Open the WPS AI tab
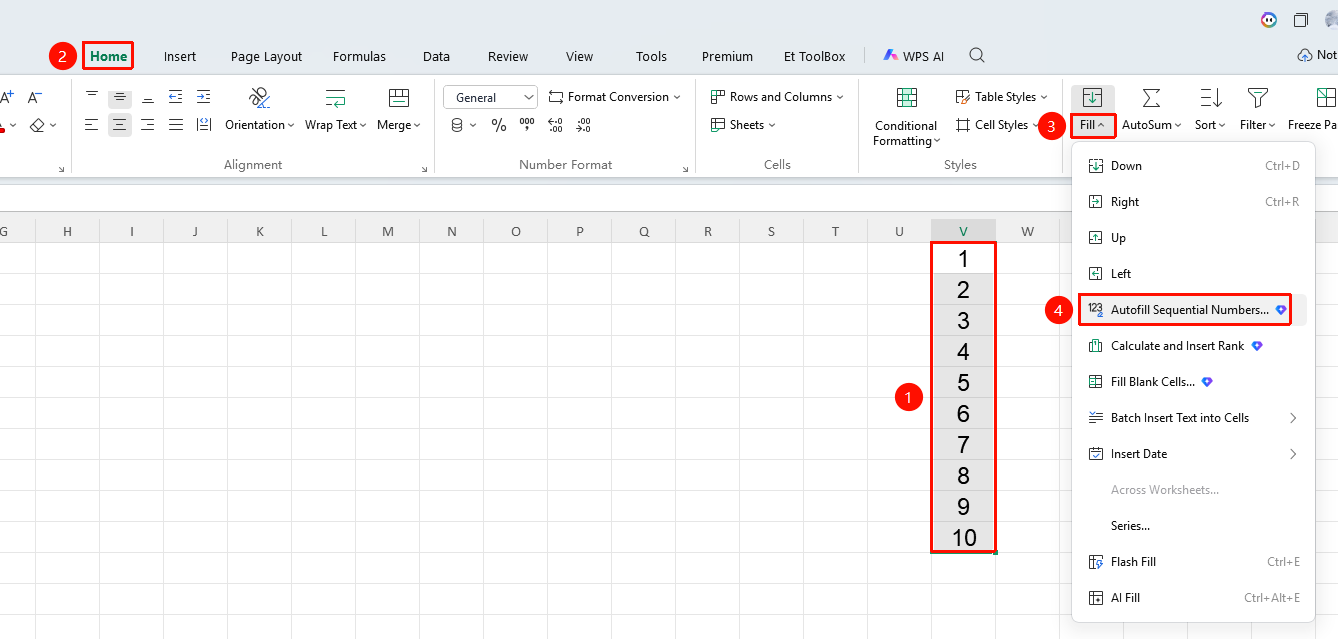This screenshot has width=1338, height=639. [914, 56]
